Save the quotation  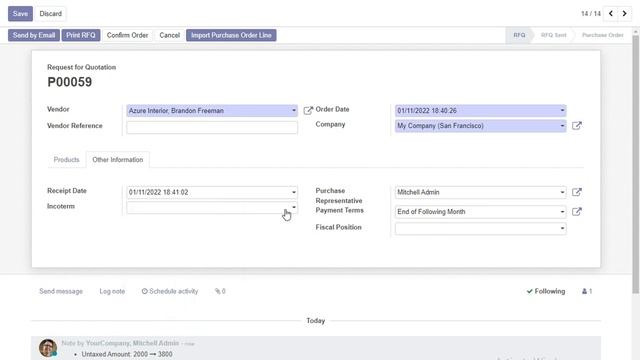click(x=20, y=13)
